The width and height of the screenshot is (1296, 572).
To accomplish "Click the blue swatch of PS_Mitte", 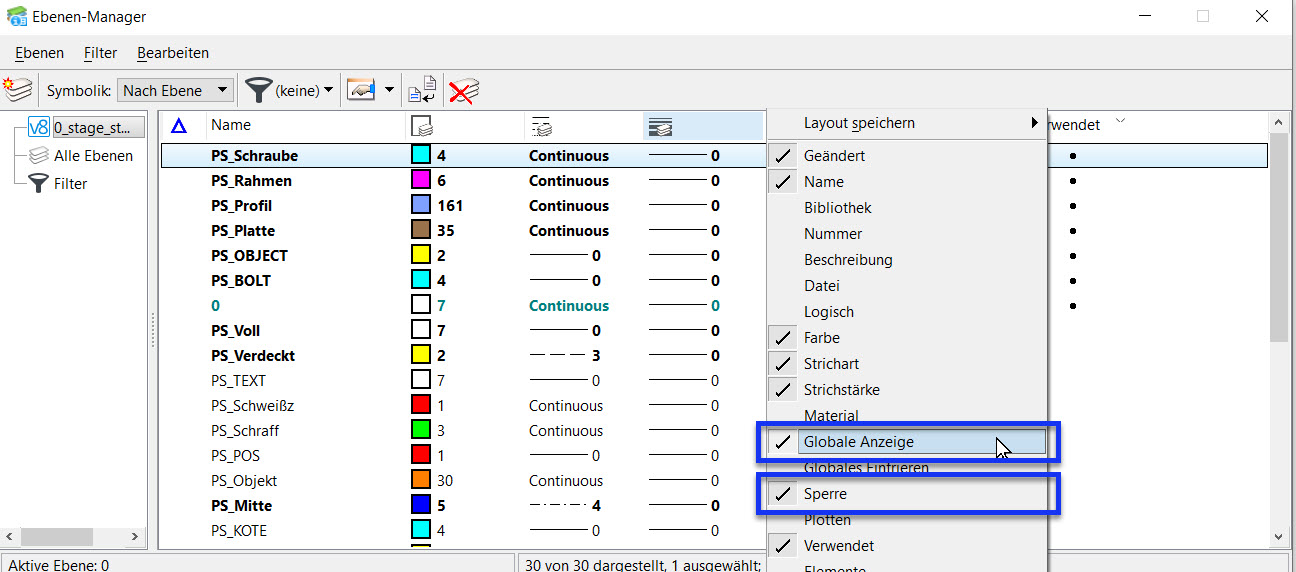I will click(421, 506).
